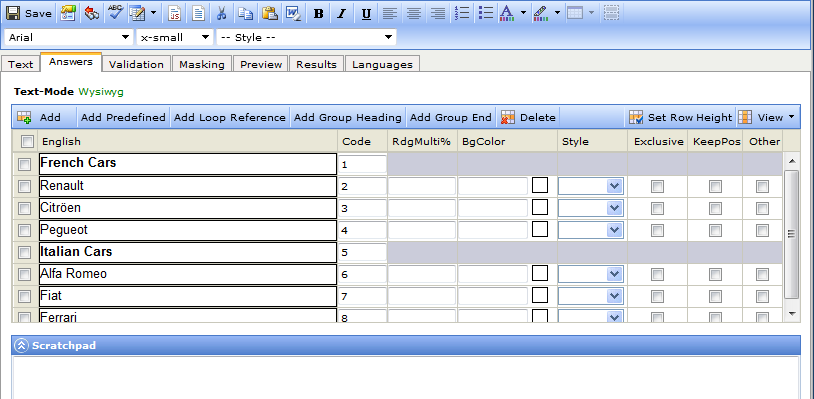Screen dimensions: 814x399
Task: Click the plain document icon
Action: pyautogui.click(x=198, y=13)
